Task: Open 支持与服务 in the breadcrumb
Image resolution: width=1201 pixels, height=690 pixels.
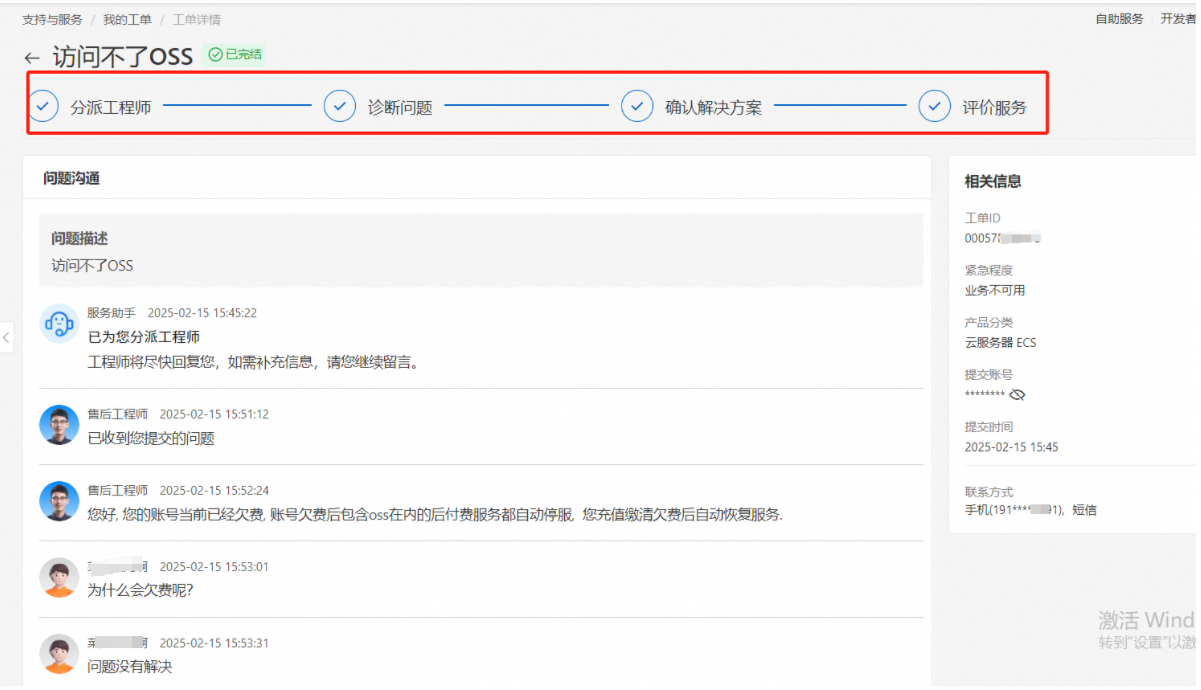Action: 52,19
